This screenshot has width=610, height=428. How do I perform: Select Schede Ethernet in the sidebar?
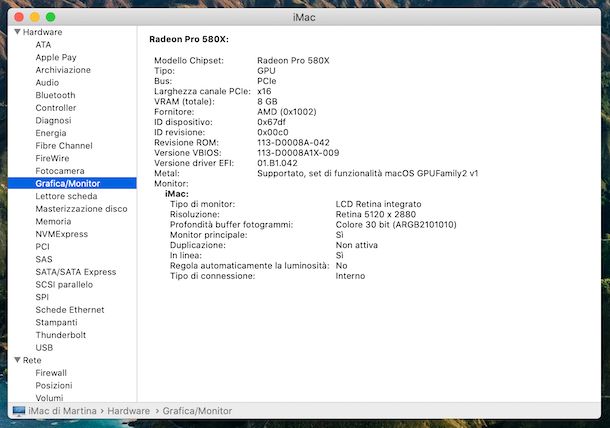pos(70,310)
